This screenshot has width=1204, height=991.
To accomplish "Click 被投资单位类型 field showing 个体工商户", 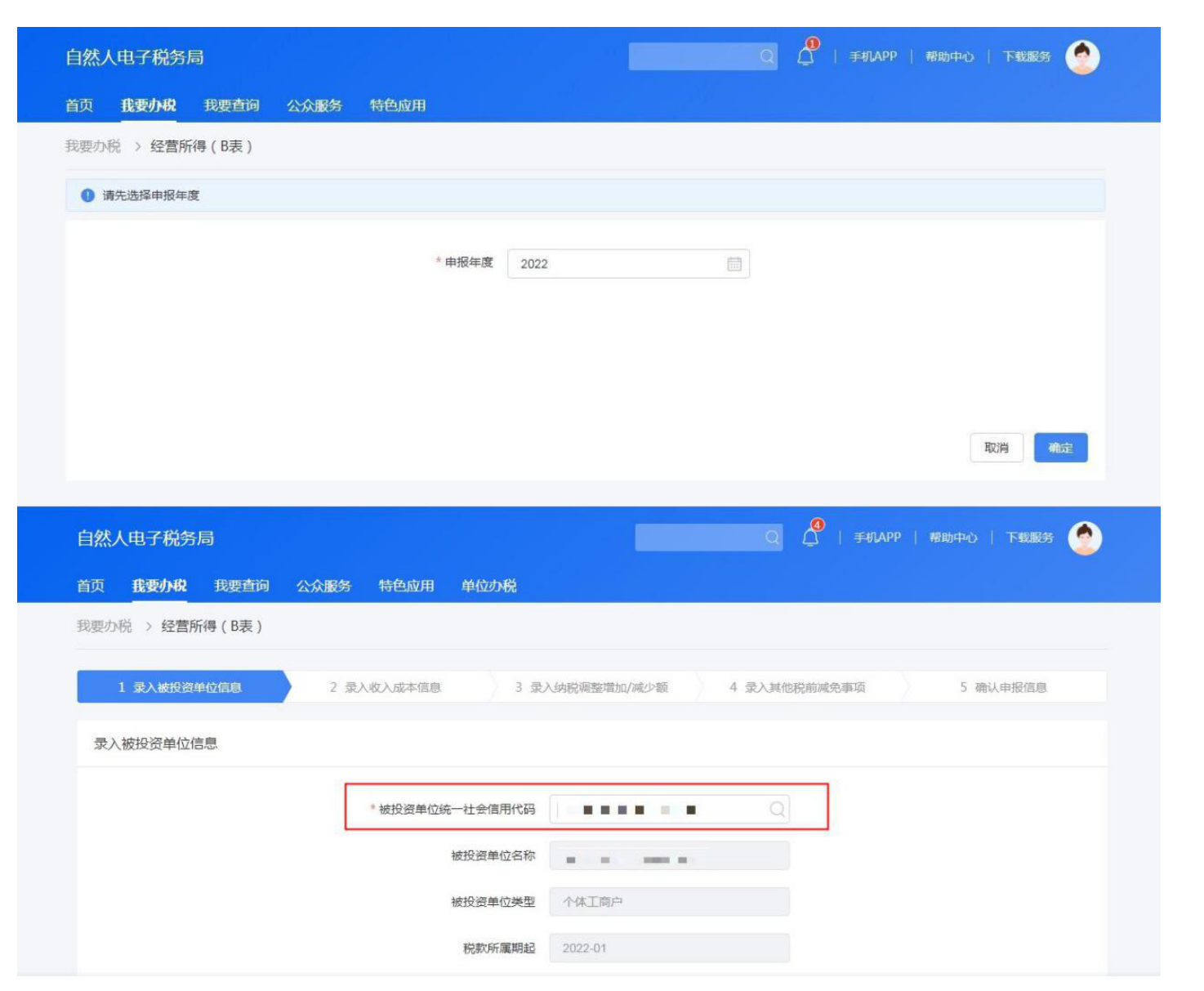I will (669, 902).
